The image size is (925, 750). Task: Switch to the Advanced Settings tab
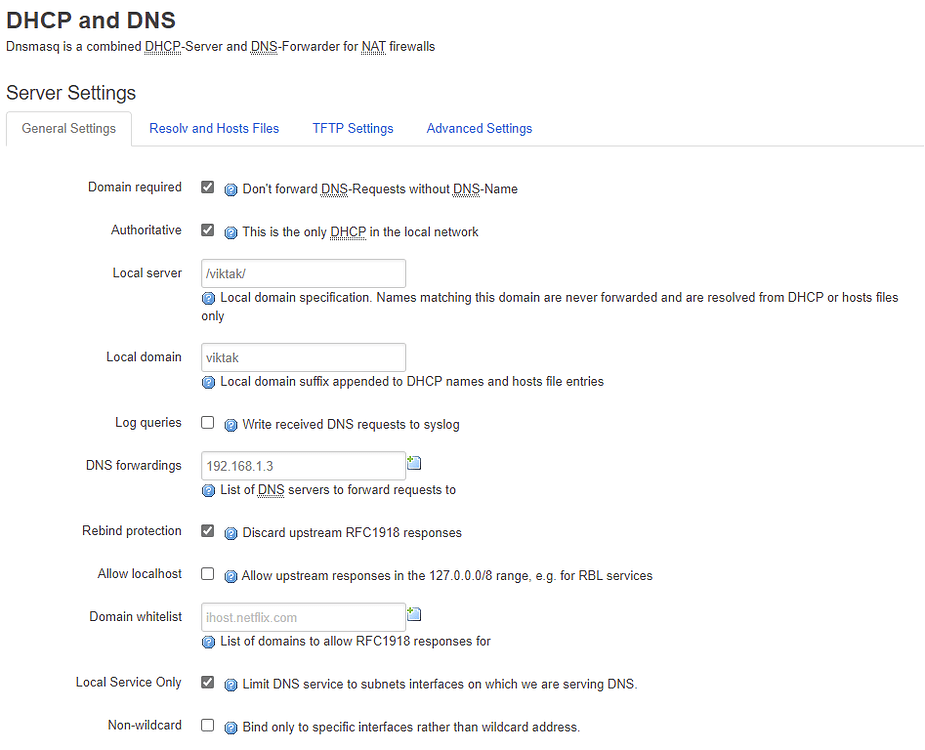(479, 128)
